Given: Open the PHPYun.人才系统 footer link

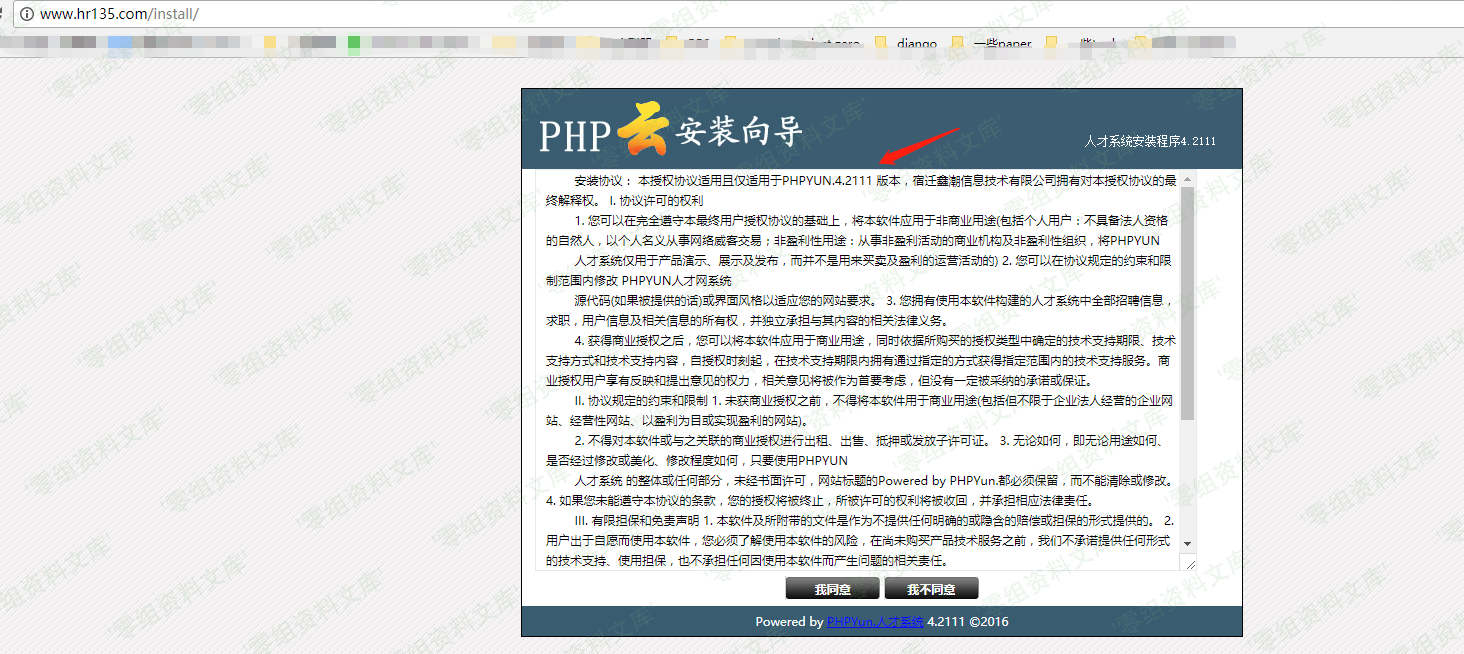Looking at the screenshot, I should tap(875, 622).
